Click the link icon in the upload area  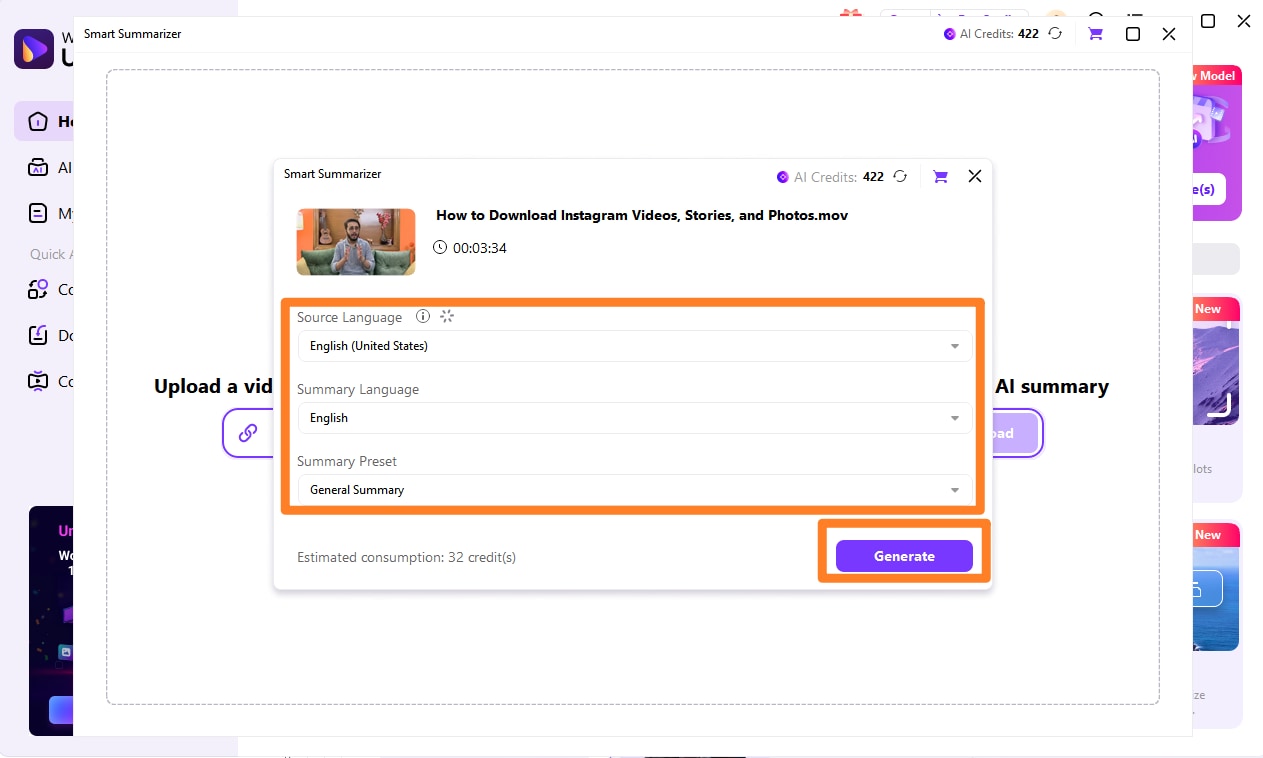tap(248, 433)
